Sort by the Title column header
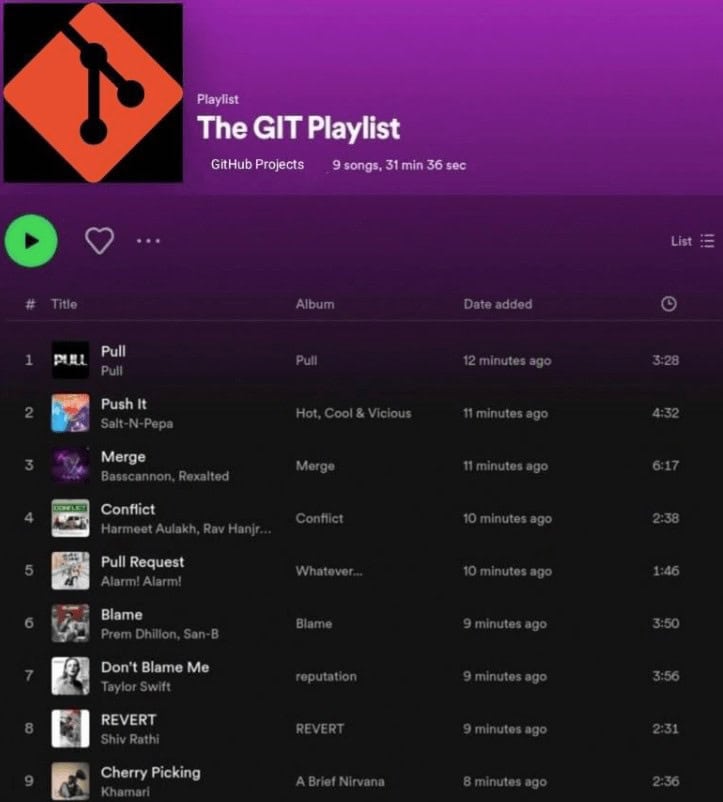 [64, 304]
